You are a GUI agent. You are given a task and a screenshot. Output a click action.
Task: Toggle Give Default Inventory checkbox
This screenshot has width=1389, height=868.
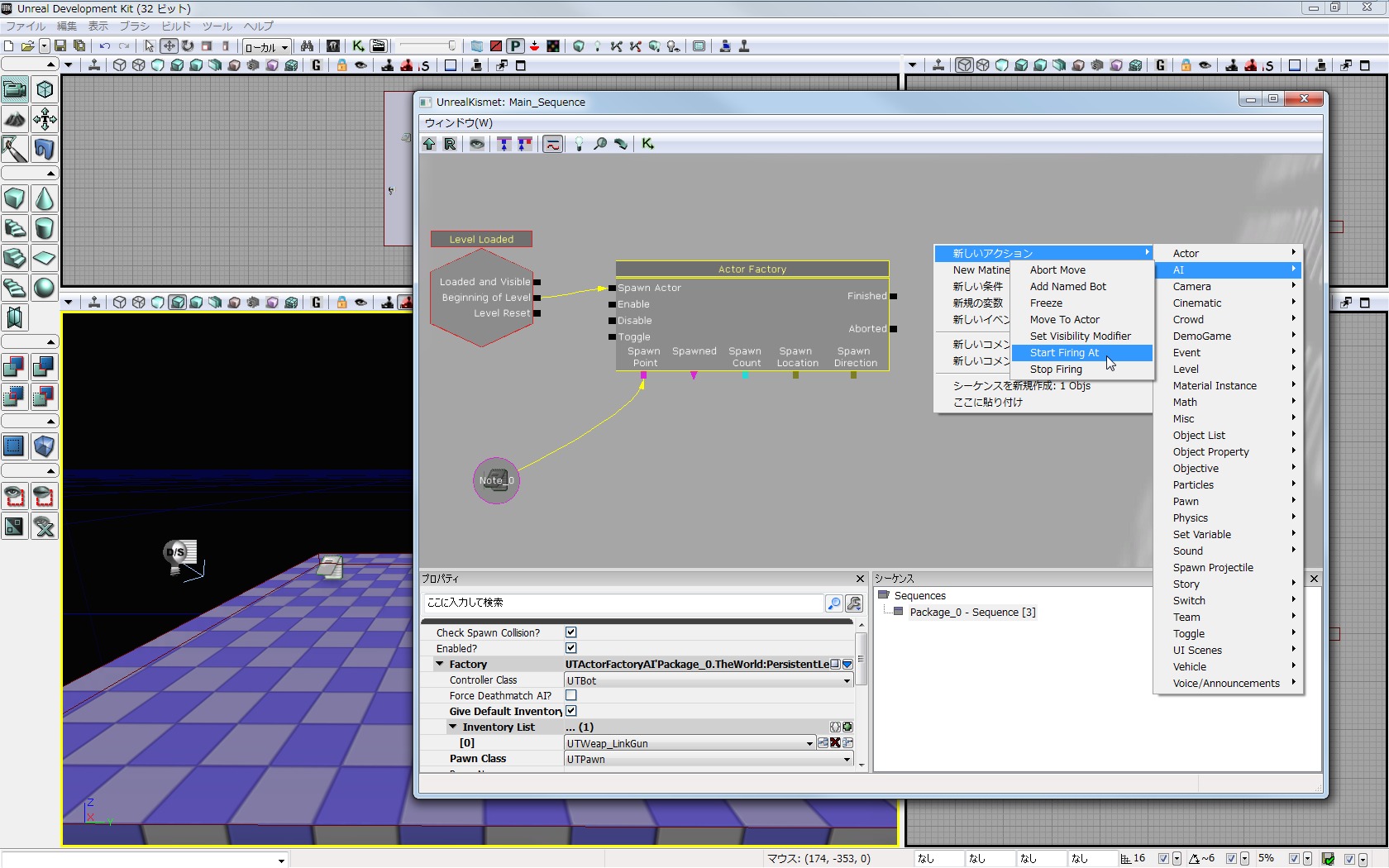tap(570, 711)
